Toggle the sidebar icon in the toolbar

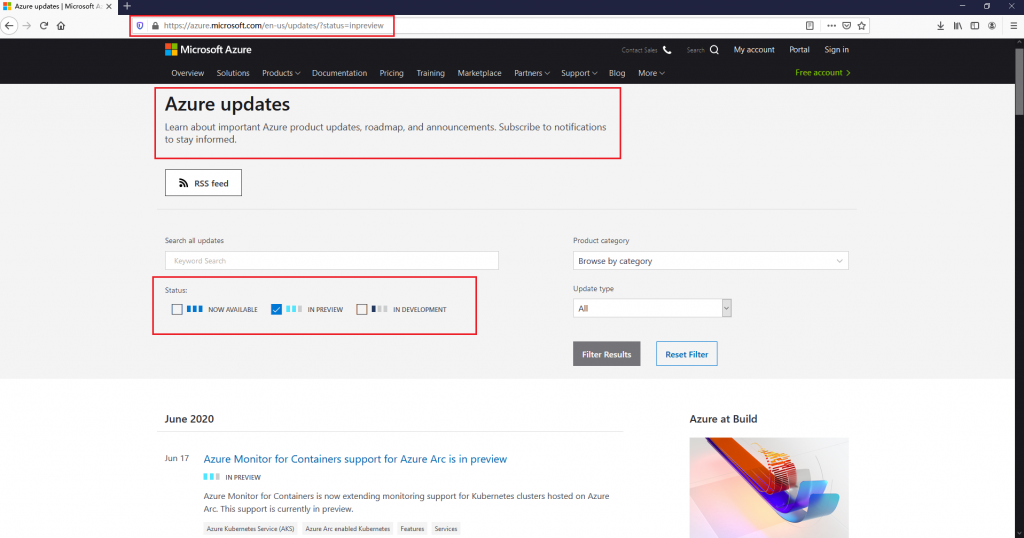click(974, 25)
